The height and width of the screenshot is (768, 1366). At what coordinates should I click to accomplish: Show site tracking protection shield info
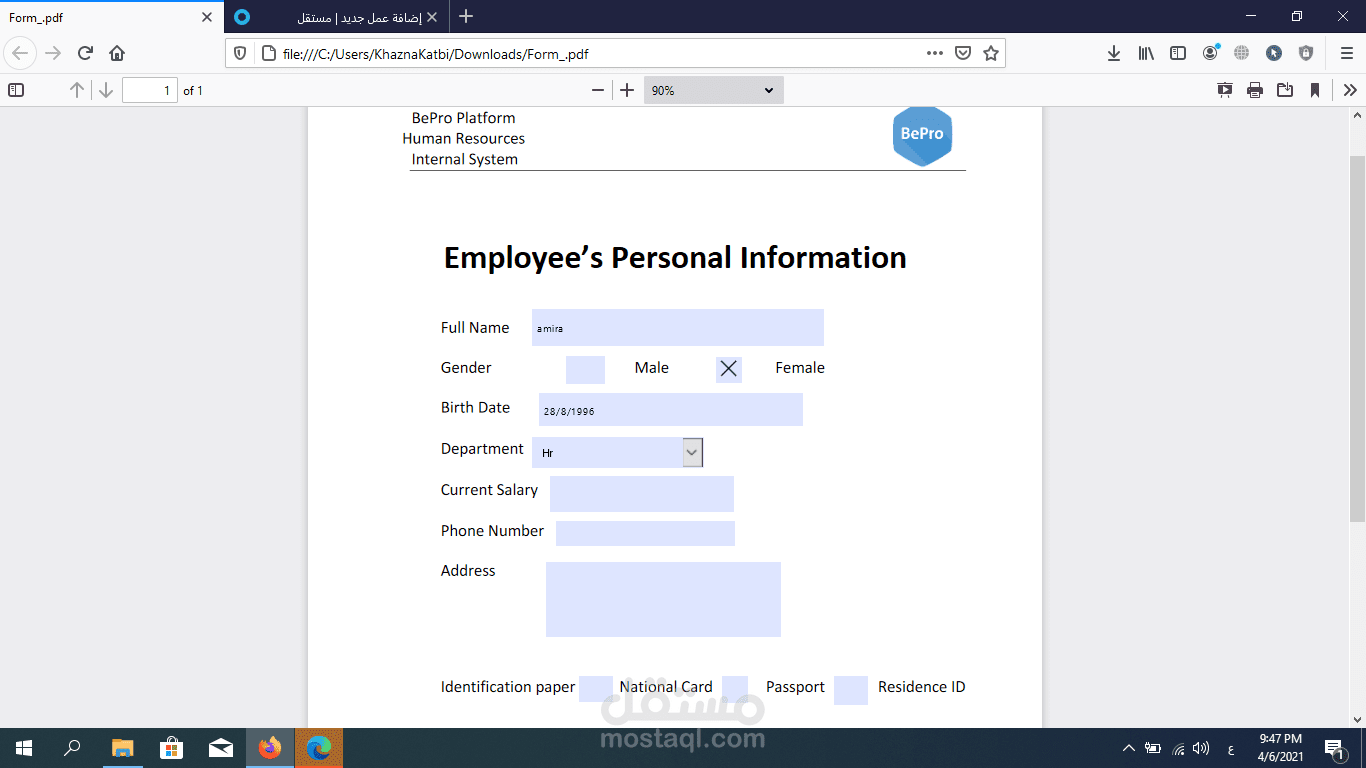(239, 53)
